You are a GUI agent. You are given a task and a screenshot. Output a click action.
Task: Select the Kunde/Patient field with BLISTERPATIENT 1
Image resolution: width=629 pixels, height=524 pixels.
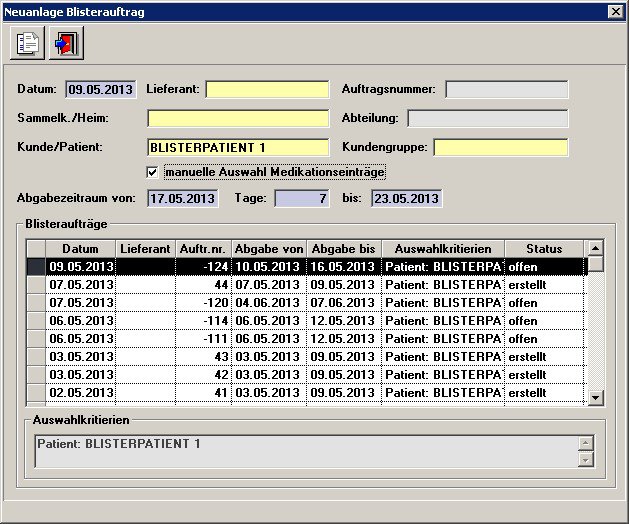click(x=238, y=148)
